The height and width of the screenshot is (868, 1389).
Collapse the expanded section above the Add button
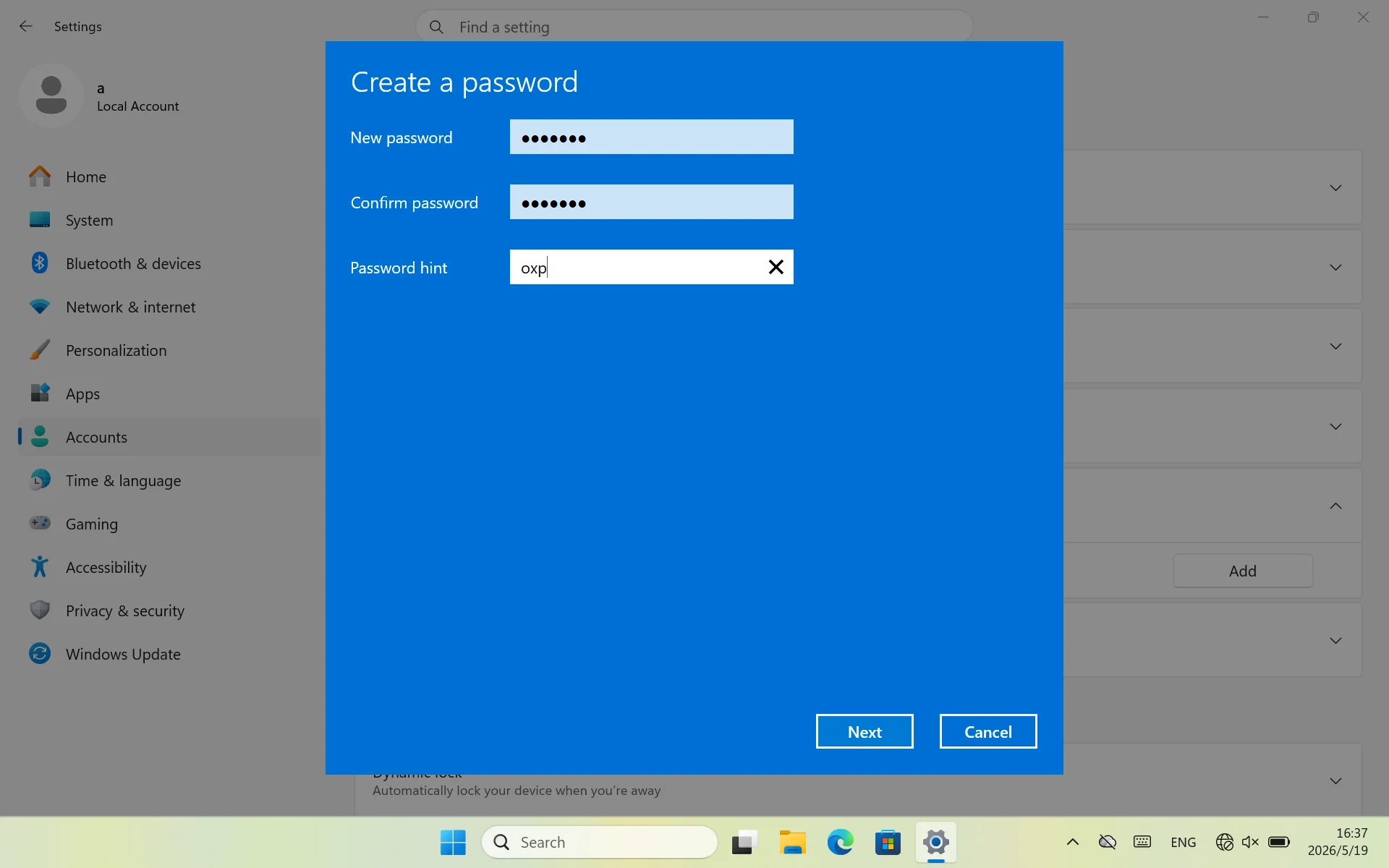click(x=1335, y=506)
